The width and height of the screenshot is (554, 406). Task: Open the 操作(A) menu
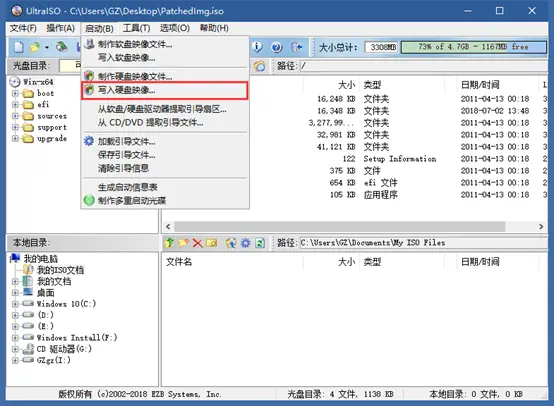tap(60, 28)
